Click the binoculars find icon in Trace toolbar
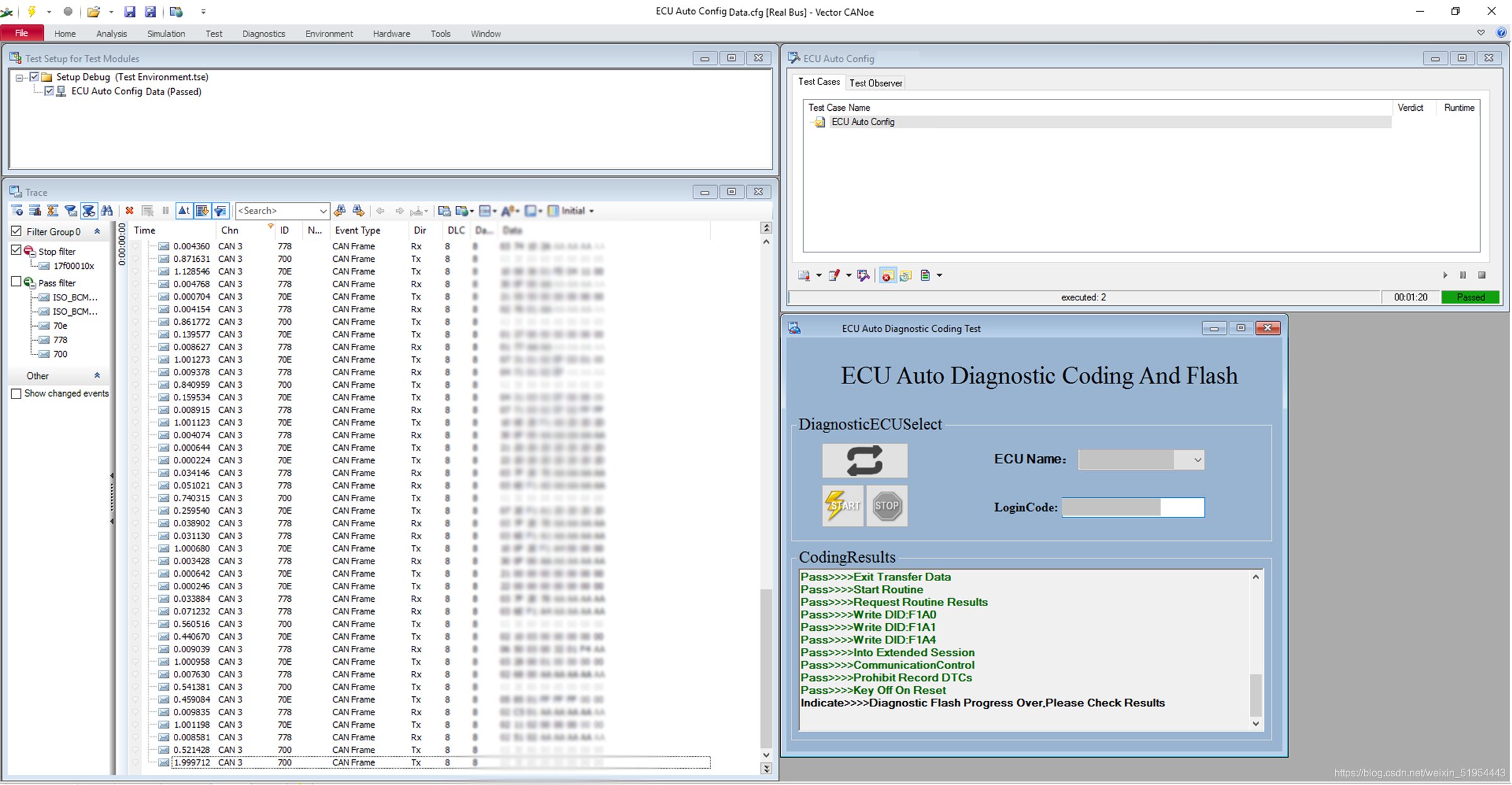 pos(107,211)
